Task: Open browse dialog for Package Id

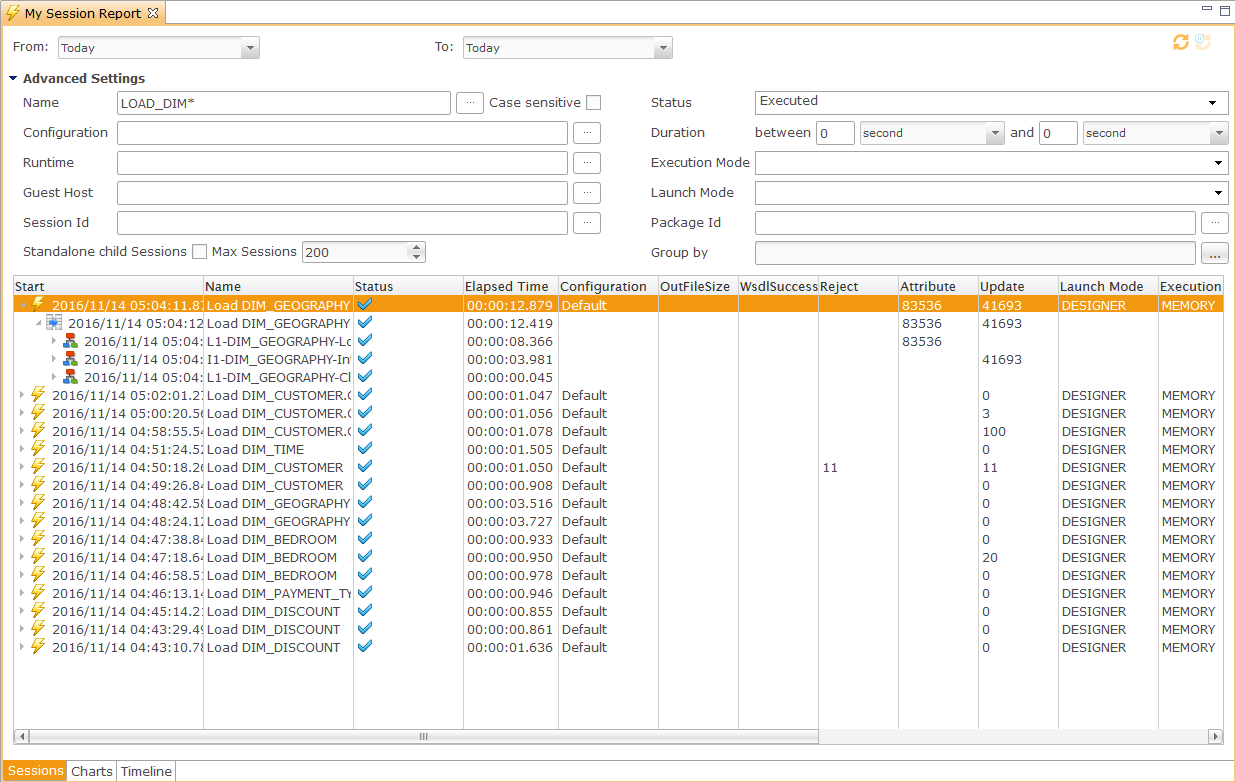Action: click(x=1214, y=223)
